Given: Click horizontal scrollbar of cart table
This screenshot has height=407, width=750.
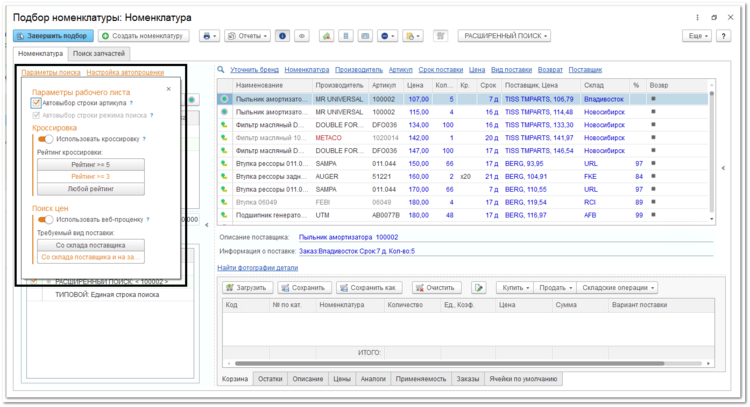Looking at the screenshot, I should tap(450, 363).
